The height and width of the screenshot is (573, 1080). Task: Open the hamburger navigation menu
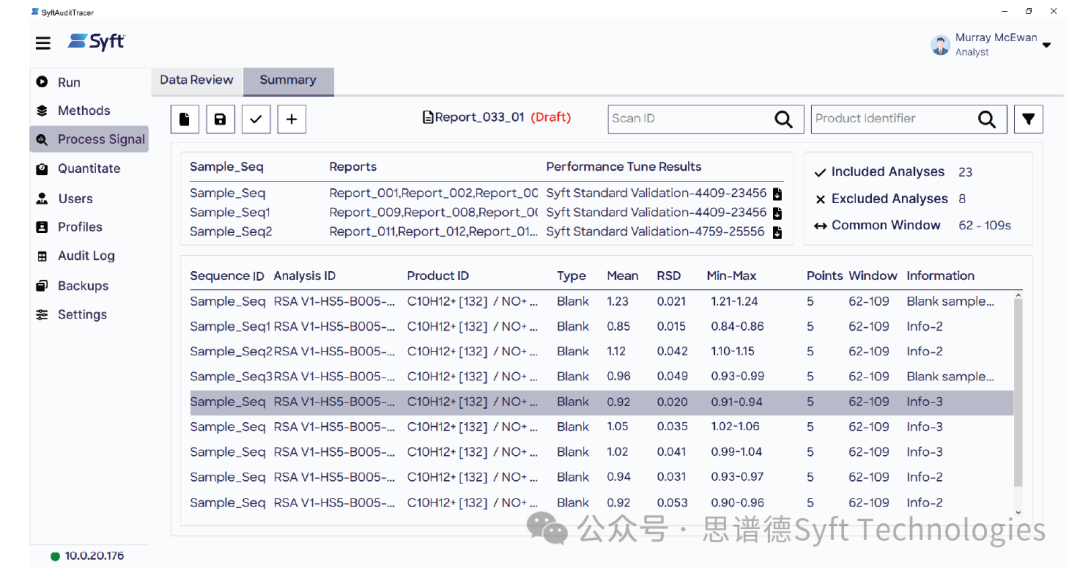point(43,43)
